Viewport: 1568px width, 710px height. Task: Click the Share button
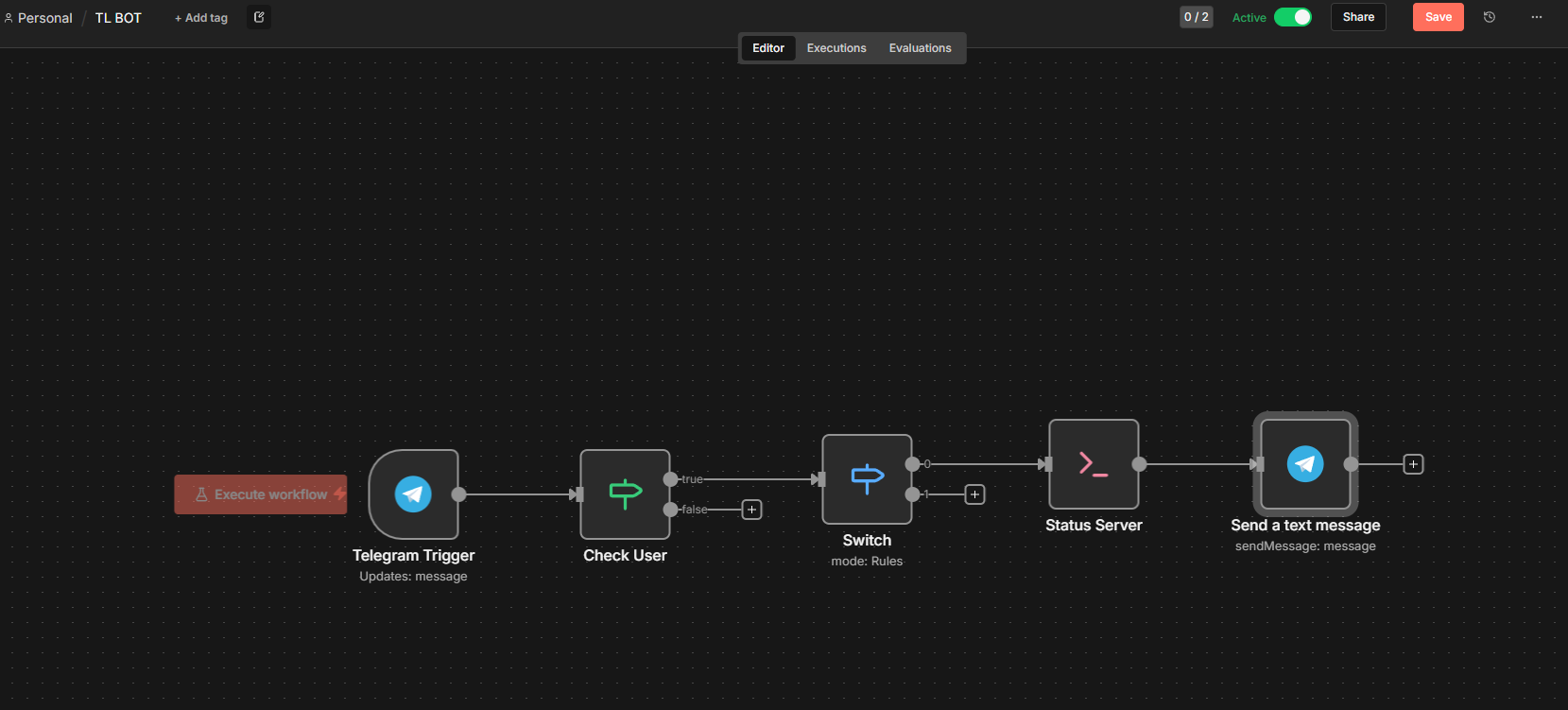(x=1358, y=17)
